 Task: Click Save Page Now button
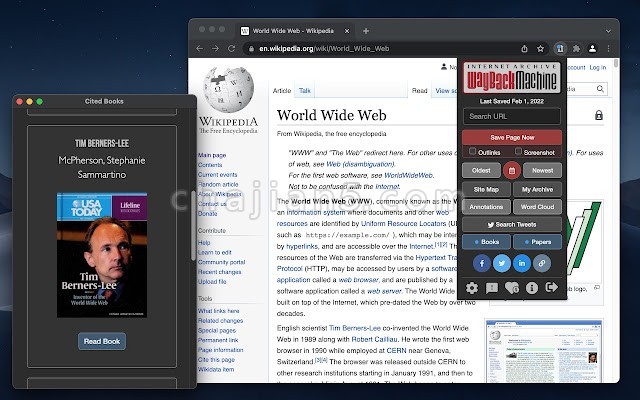pos(512,138)
